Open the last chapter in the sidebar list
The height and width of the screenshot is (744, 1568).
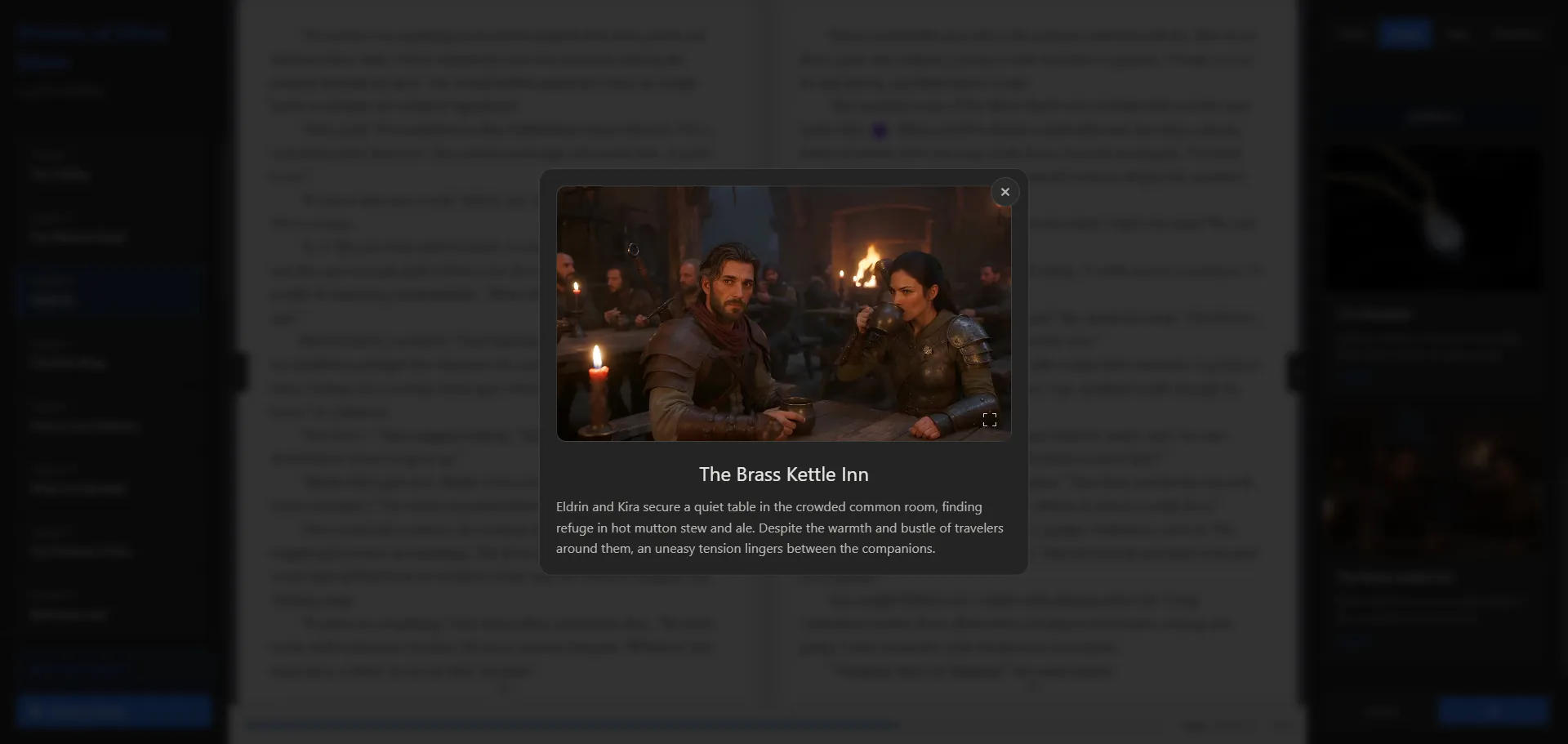point(106,606)
